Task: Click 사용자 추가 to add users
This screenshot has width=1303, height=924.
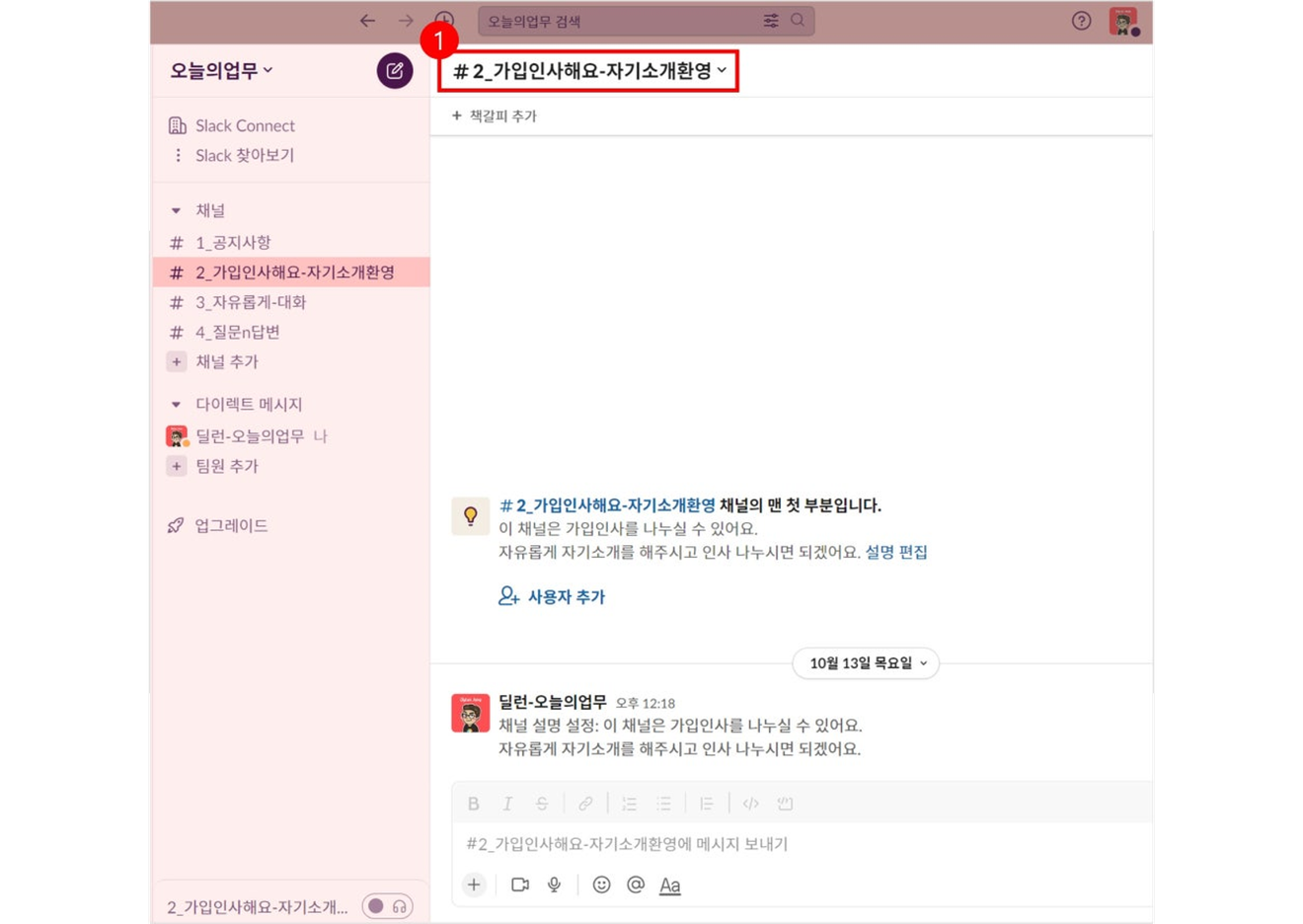Action: (552, 596)
